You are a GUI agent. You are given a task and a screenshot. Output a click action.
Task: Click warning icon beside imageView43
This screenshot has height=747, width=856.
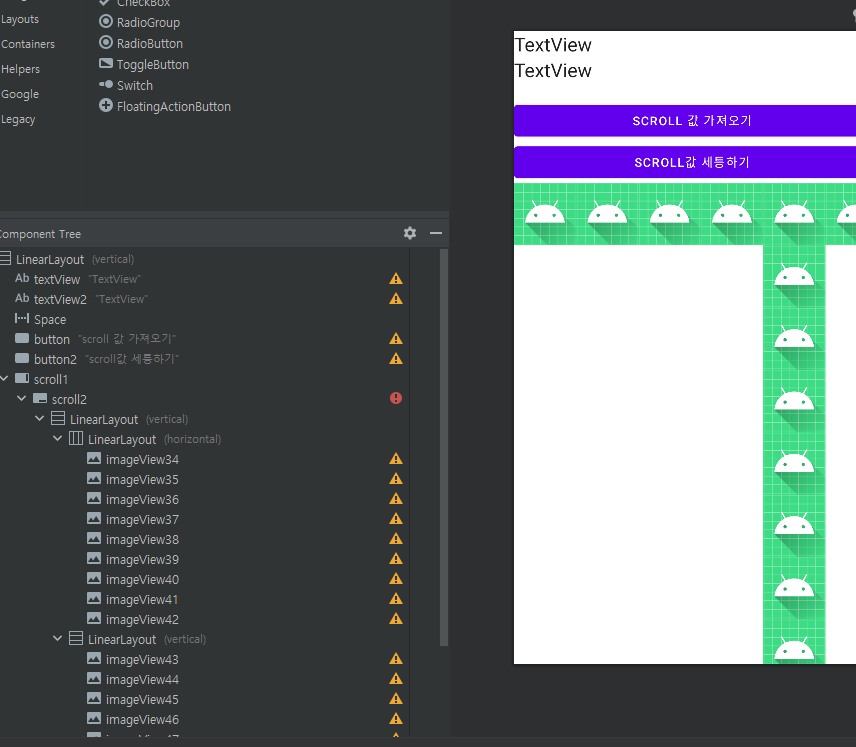[396, 659]
